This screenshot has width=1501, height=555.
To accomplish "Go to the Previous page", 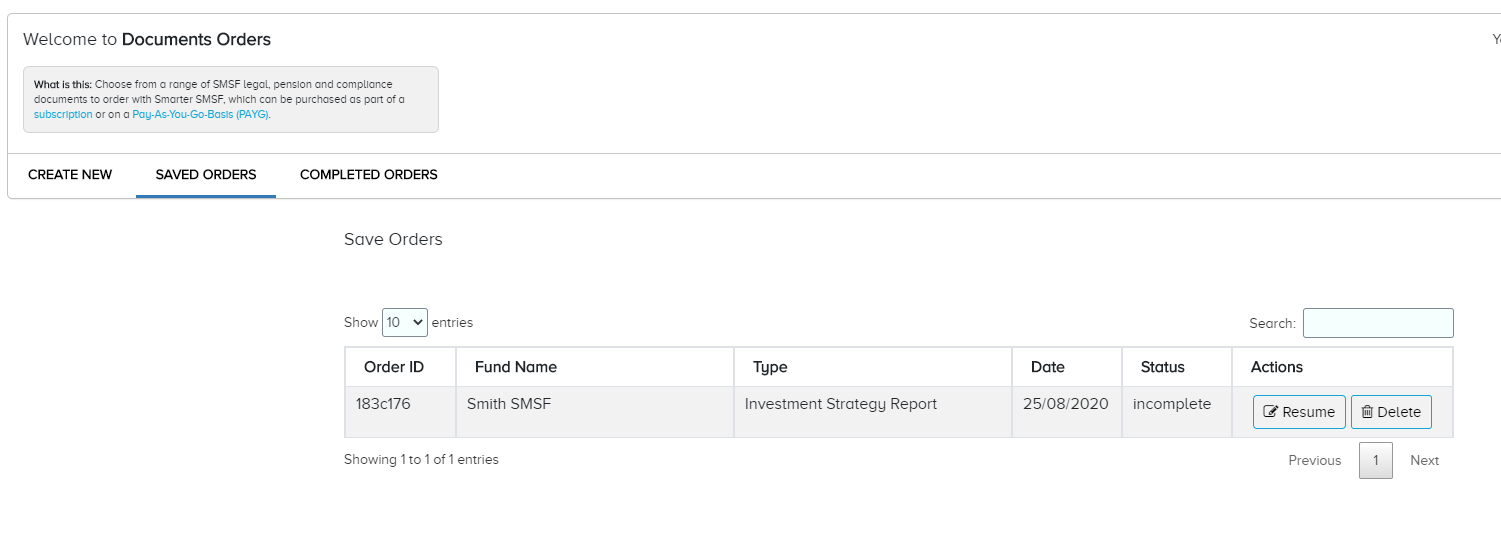I will pos(1314,460).
